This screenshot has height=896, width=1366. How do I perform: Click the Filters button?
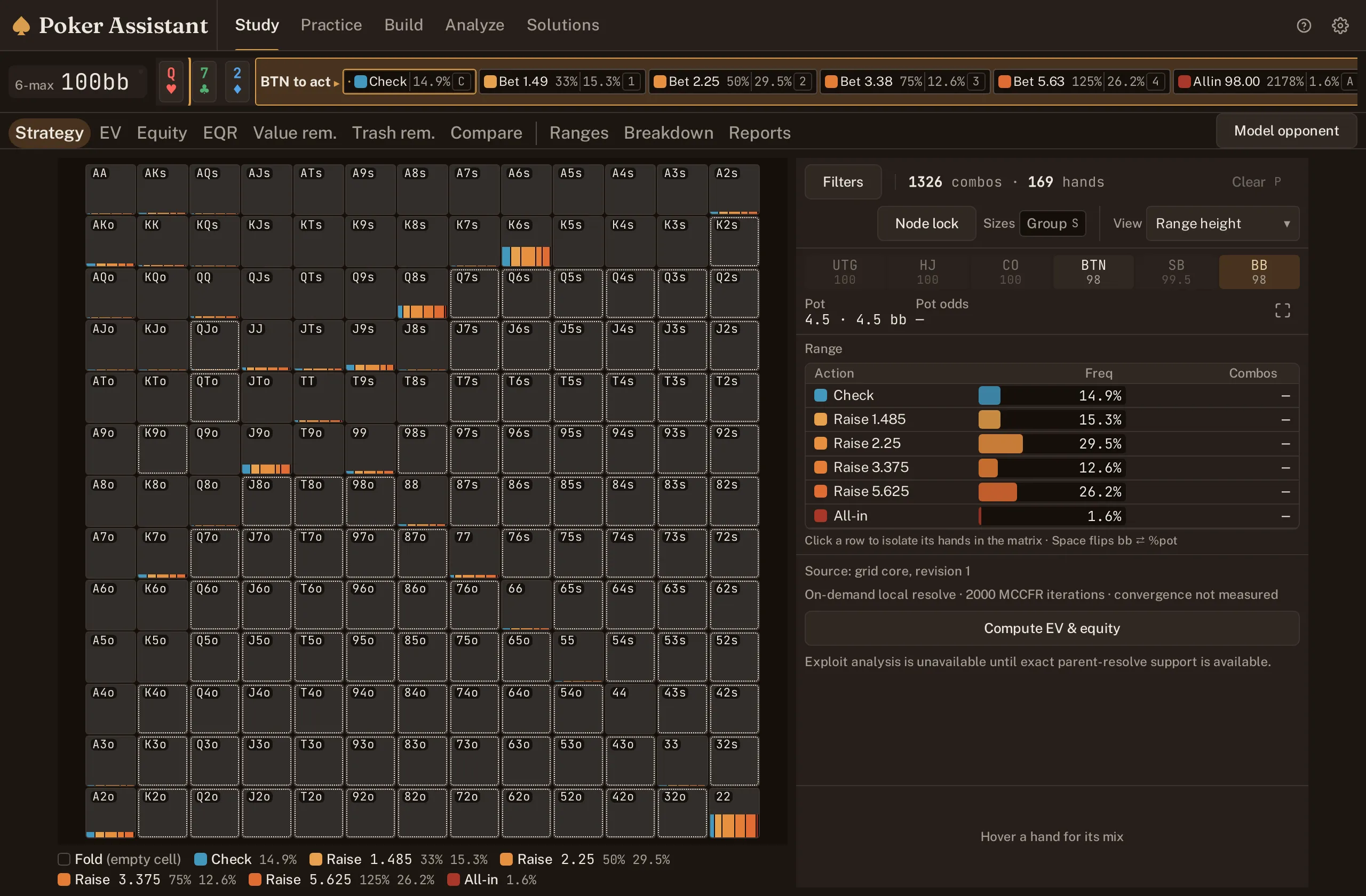[843, 182]
